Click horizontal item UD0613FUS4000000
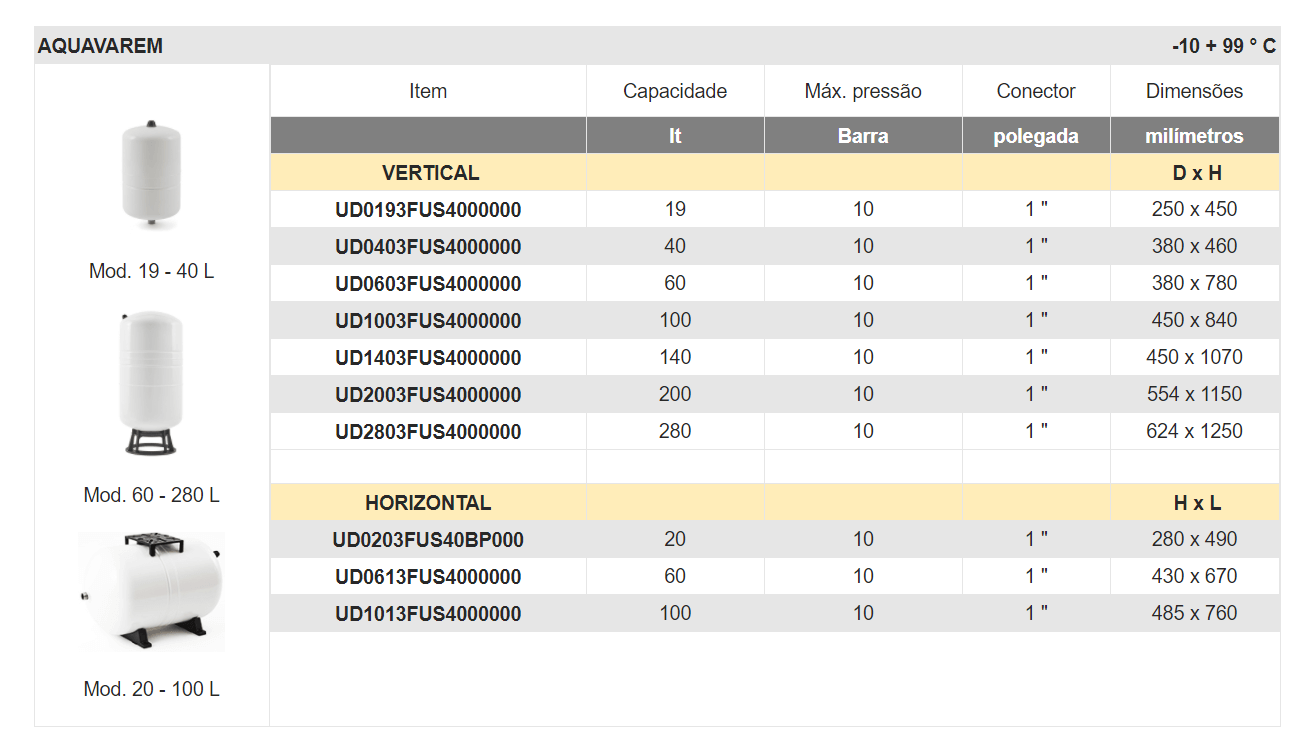Screen dimensions: 1311x746 [x=428, y=577]
